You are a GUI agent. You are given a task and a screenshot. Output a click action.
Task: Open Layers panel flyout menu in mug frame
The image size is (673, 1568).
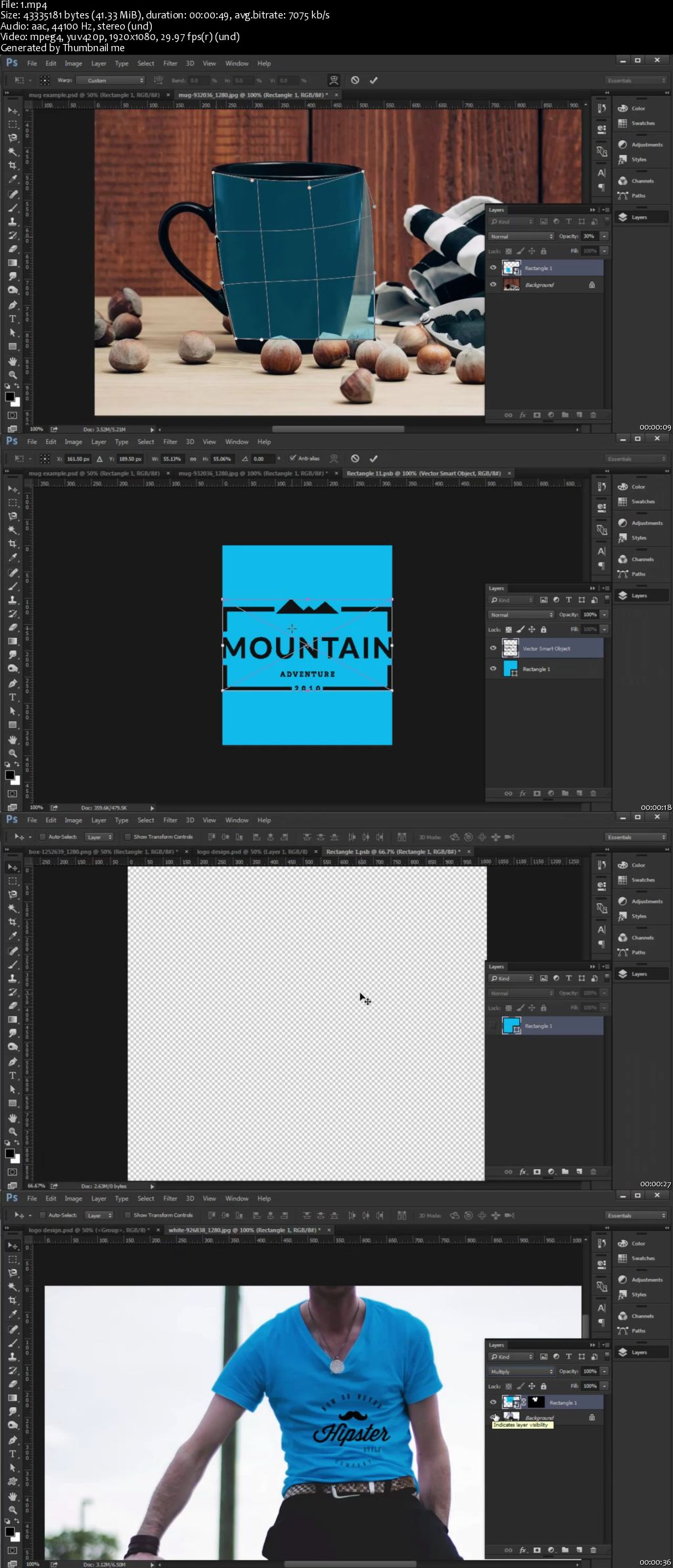coord(606,210)
